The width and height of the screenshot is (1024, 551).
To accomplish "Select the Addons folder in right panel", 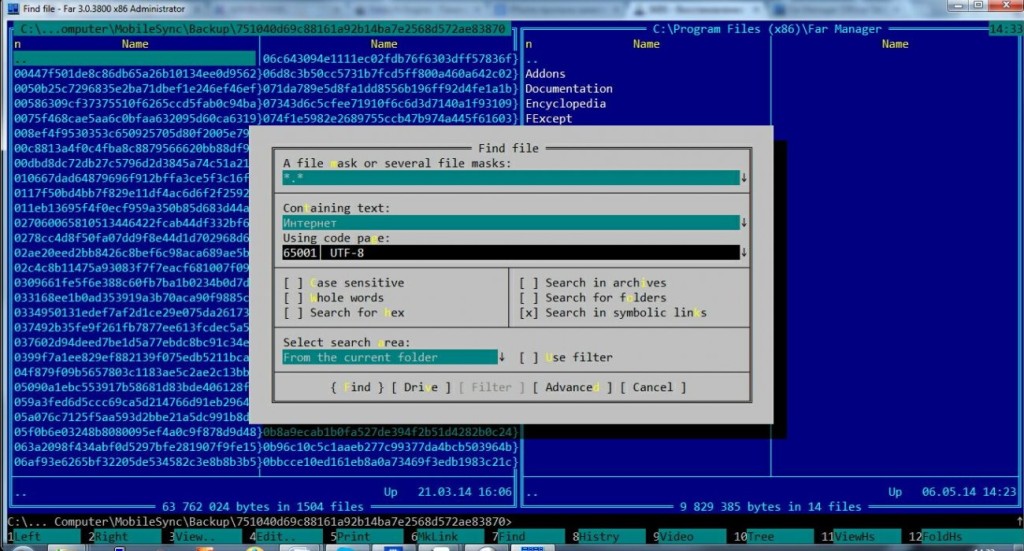I will [546, 74].
